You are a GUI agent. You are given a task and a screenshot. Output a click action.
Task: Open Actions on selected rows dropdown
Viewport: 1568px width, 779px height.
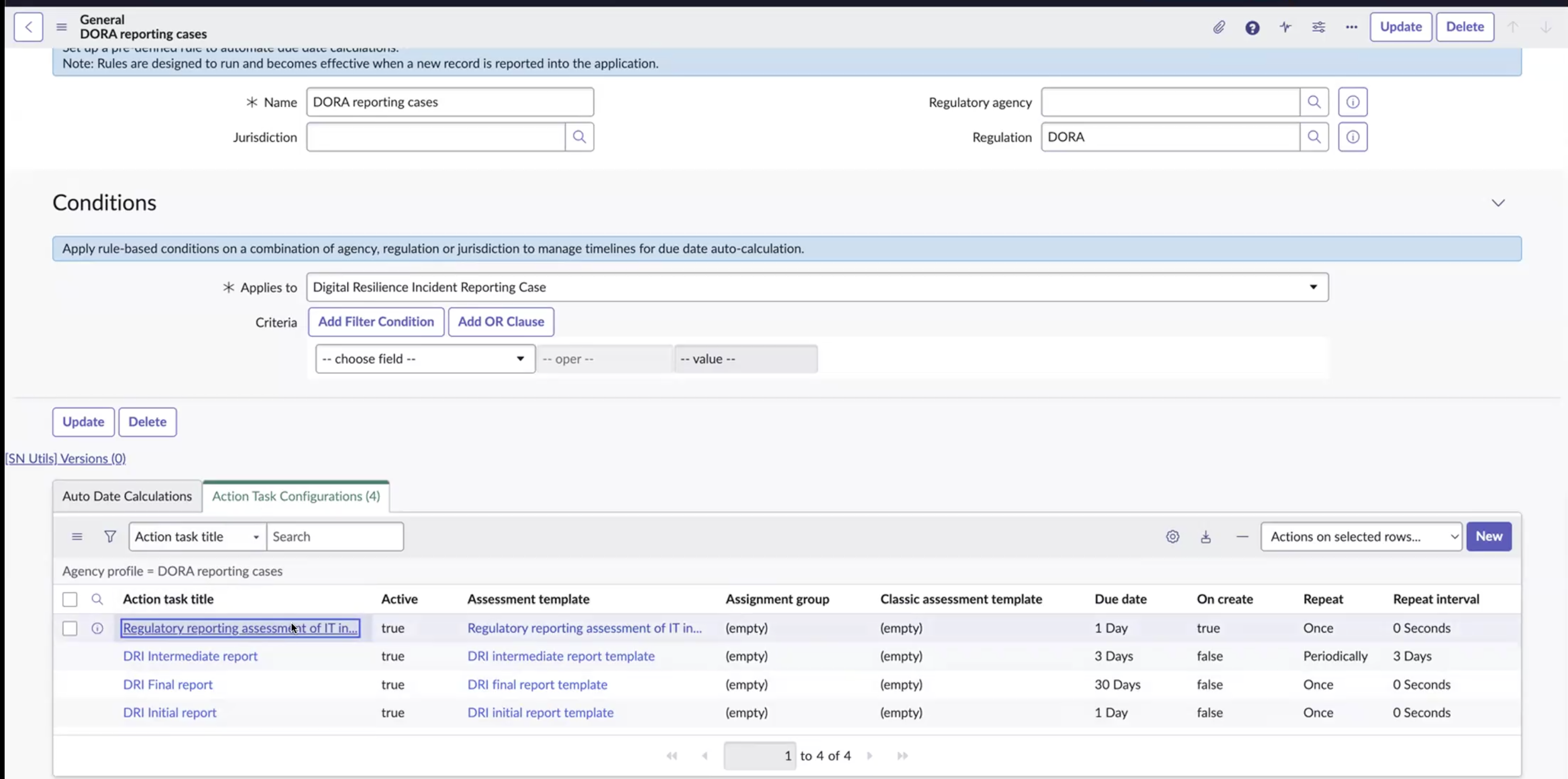coord(1361,536)
